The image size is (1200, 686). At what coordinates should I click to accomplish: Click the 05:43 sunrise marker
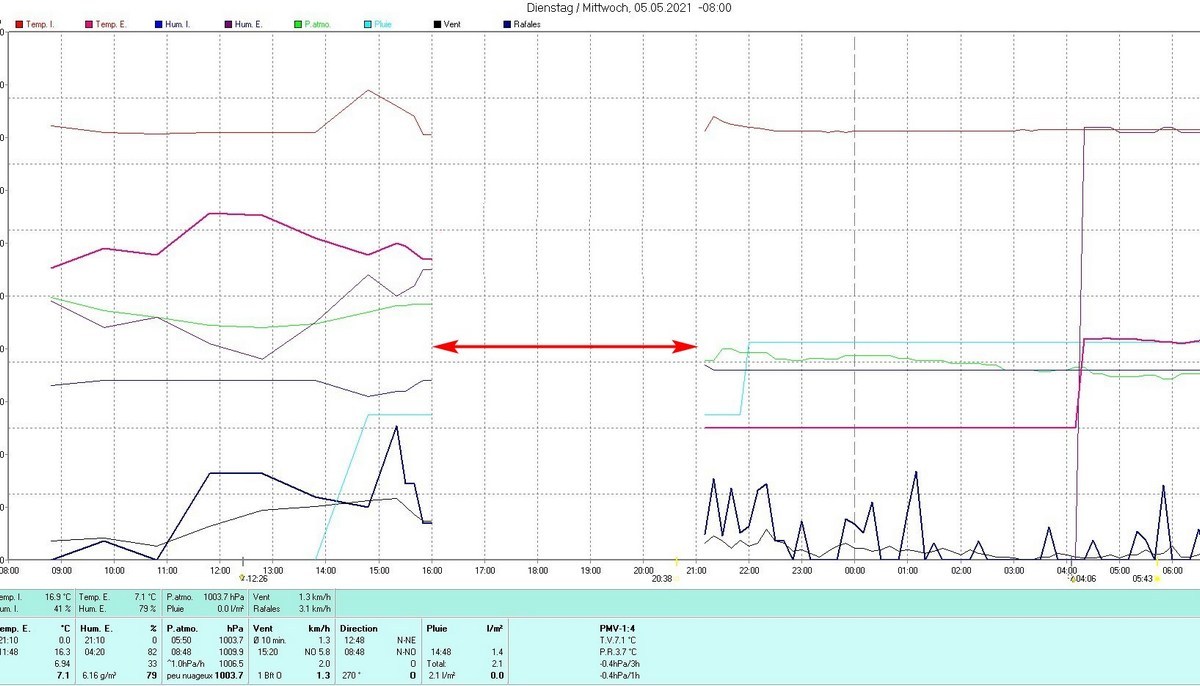[x=1143, y=578]
